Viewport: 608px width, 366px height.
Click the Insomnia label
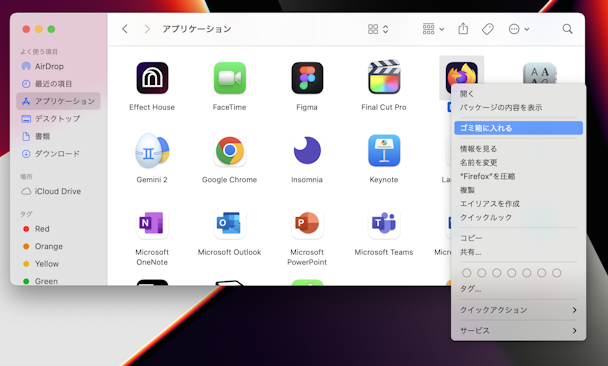pos(307,180)
